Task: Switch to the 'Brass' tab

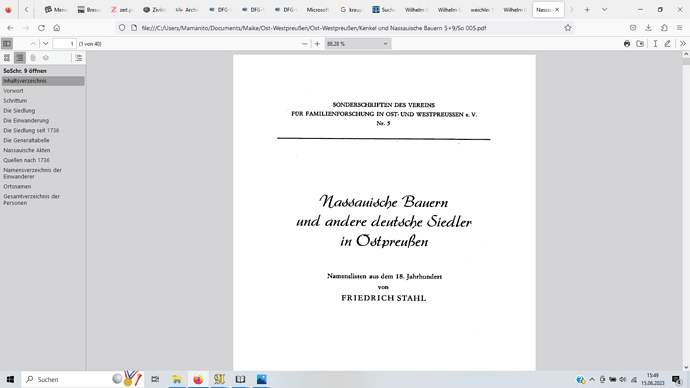Action: click(89, 10)
